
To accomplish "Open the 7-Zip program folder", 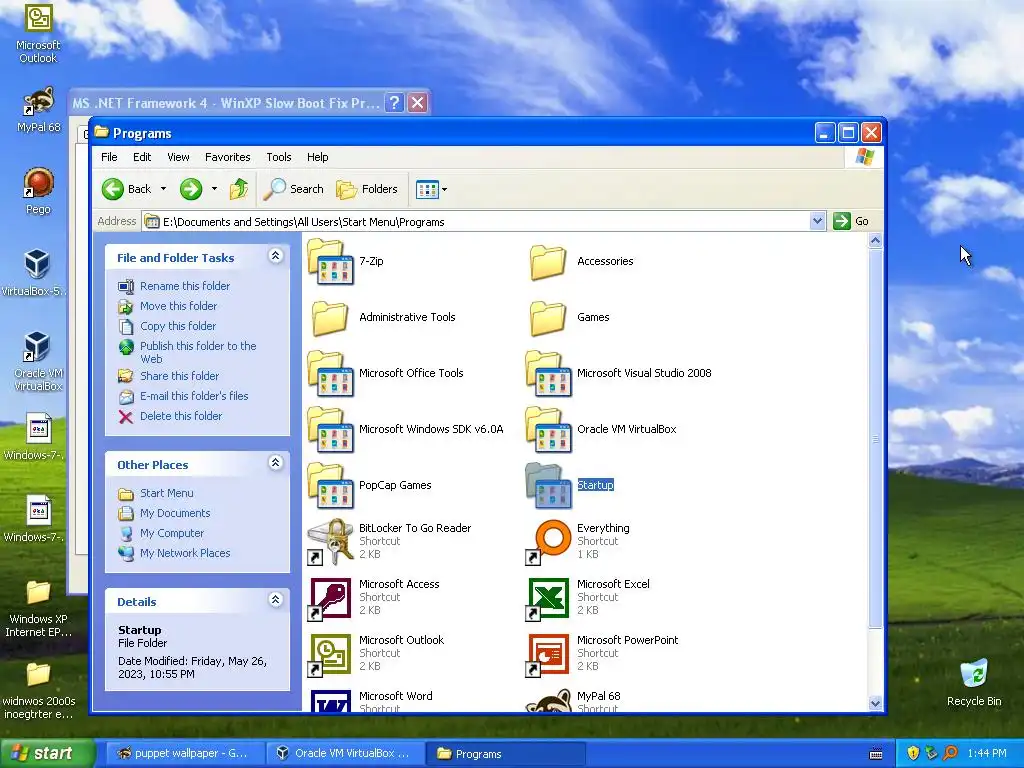I will pos(331,261).
